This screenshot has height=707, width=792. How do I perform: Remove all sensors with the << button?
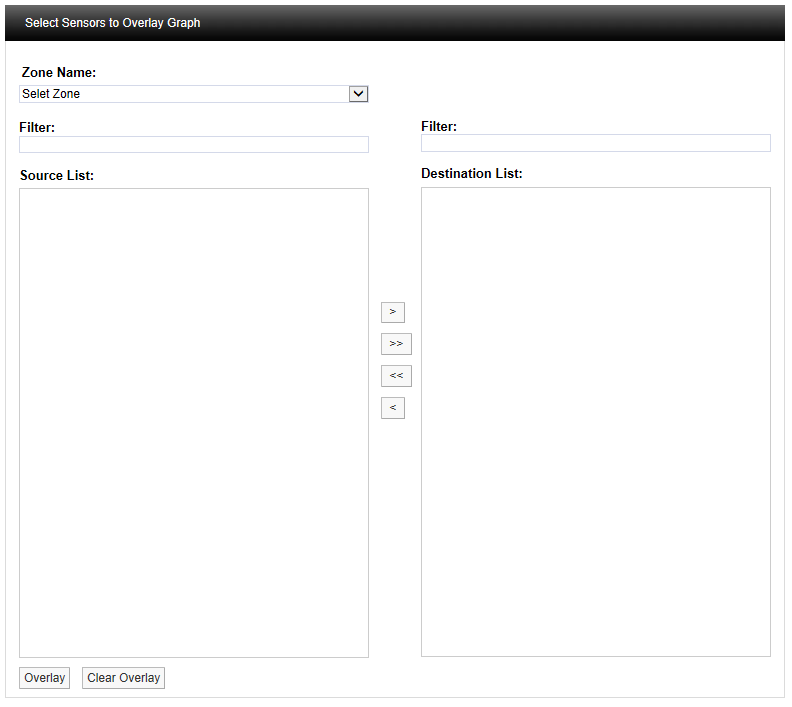396,376
